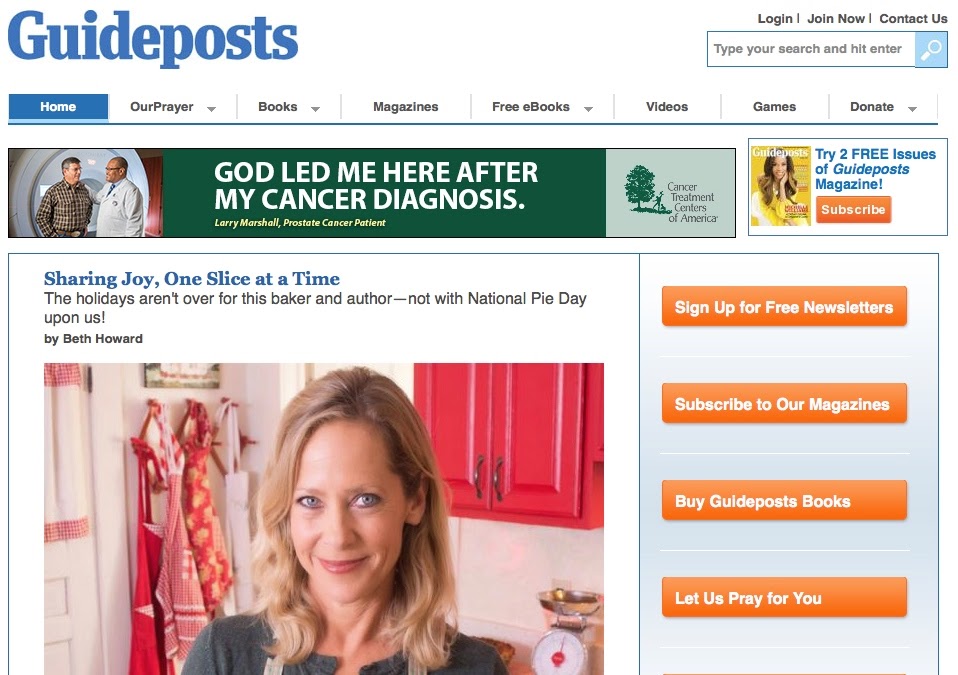Screen dimensions: 958x675
Task: Click the Buy Guideposts Books button
Action: (x=784, y=501)
